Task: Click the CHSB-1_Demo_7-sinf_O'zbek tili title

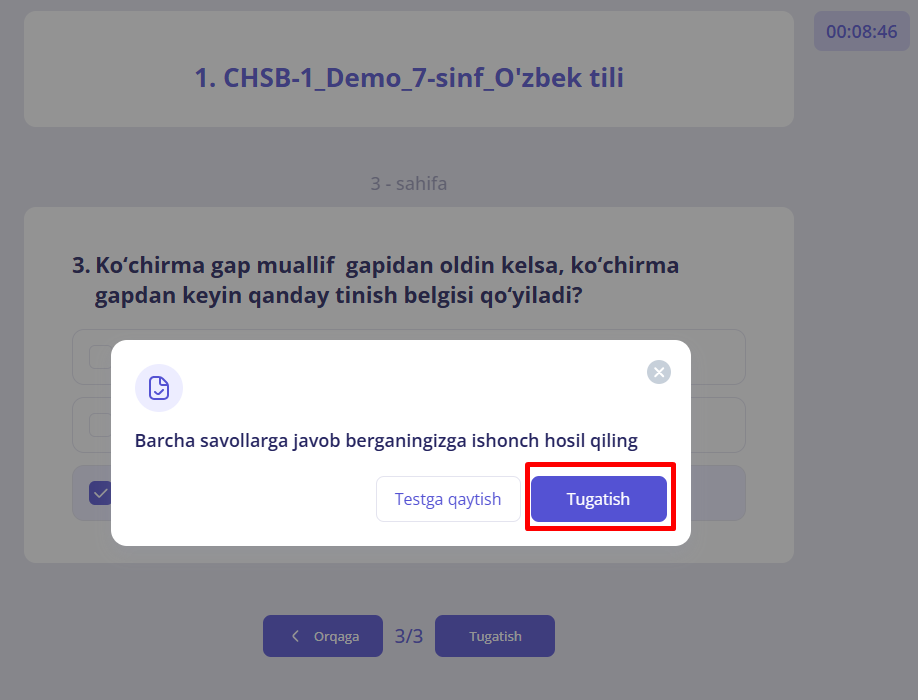Action: pyautogui.click(x=409, y=78)
